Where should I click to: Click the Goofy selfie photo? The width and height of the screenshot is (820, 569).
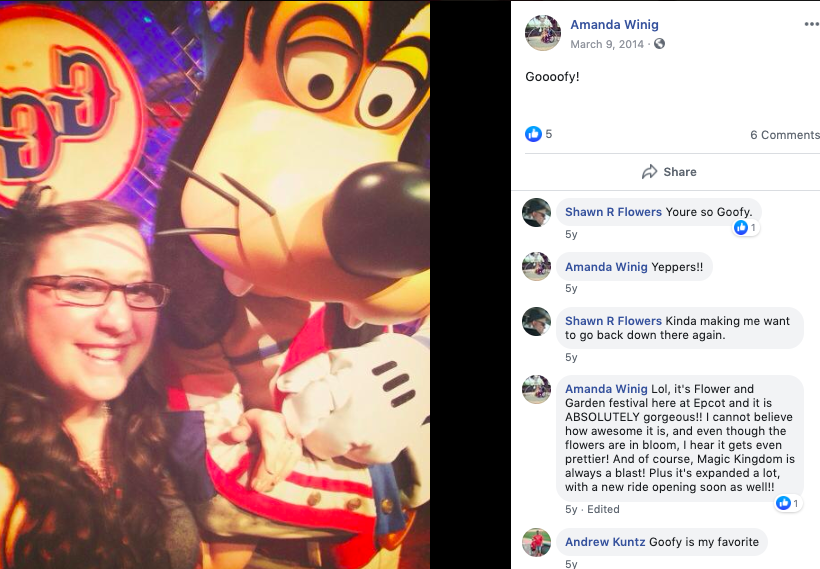(x=215, y=284)
